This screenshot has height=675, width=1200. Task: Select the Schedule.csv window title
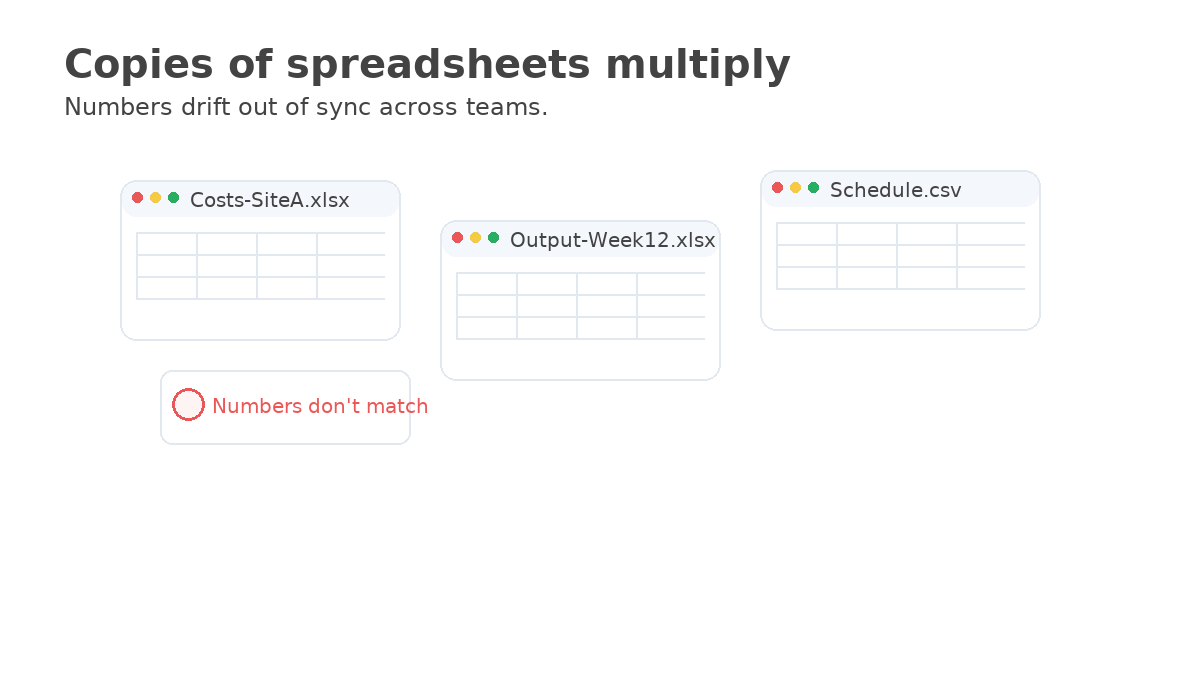895,190
